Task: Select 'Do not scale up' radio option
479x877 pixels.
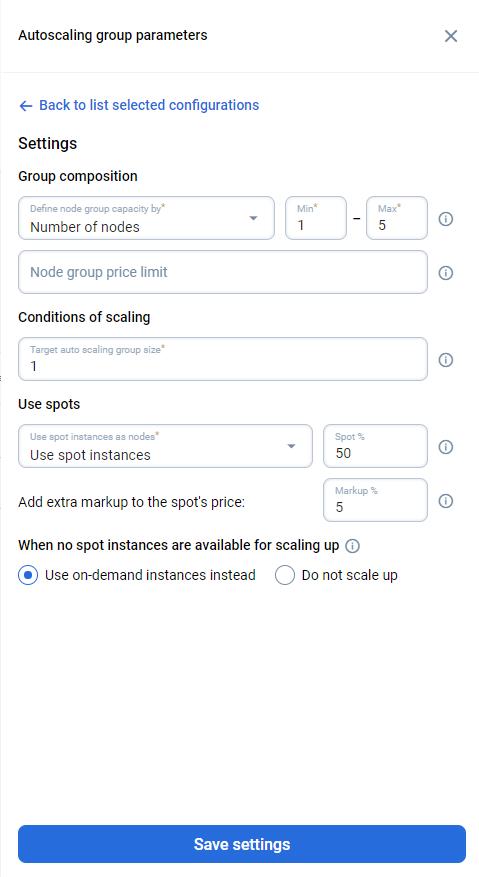Action: [x=285, y=575]
